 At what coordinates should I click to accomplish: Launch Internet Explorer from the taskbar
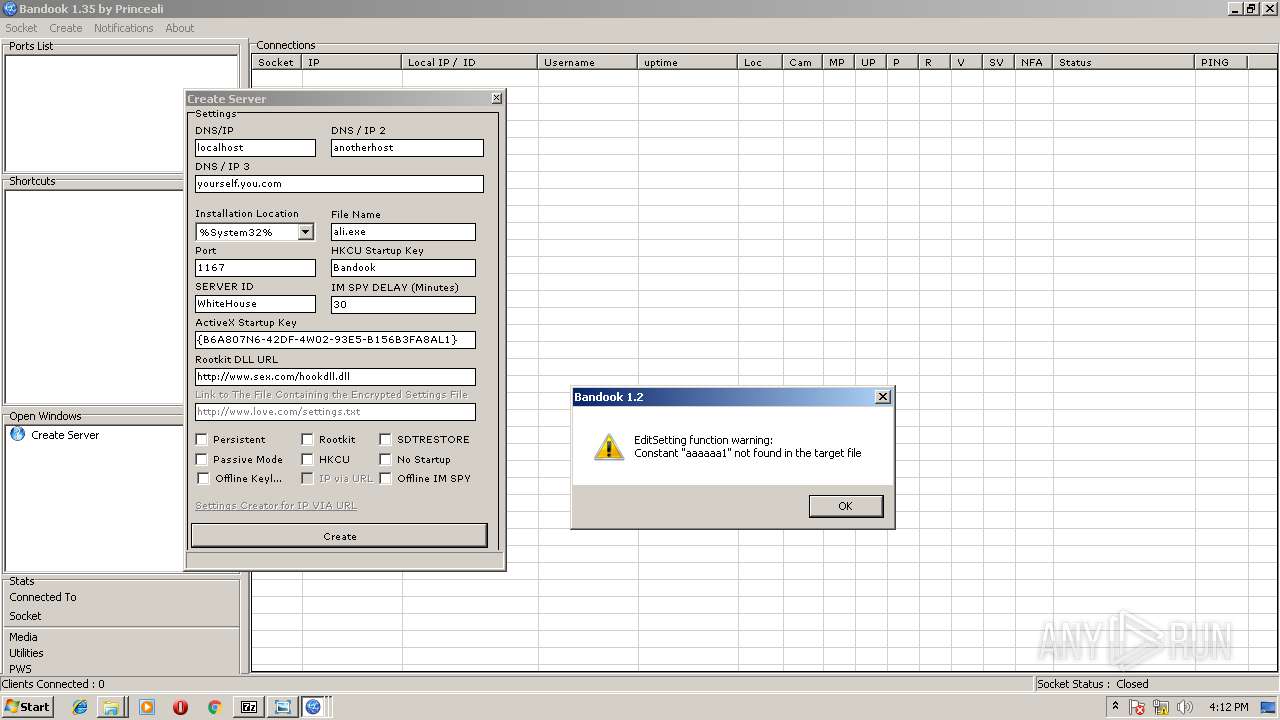[x=80, y=707]
